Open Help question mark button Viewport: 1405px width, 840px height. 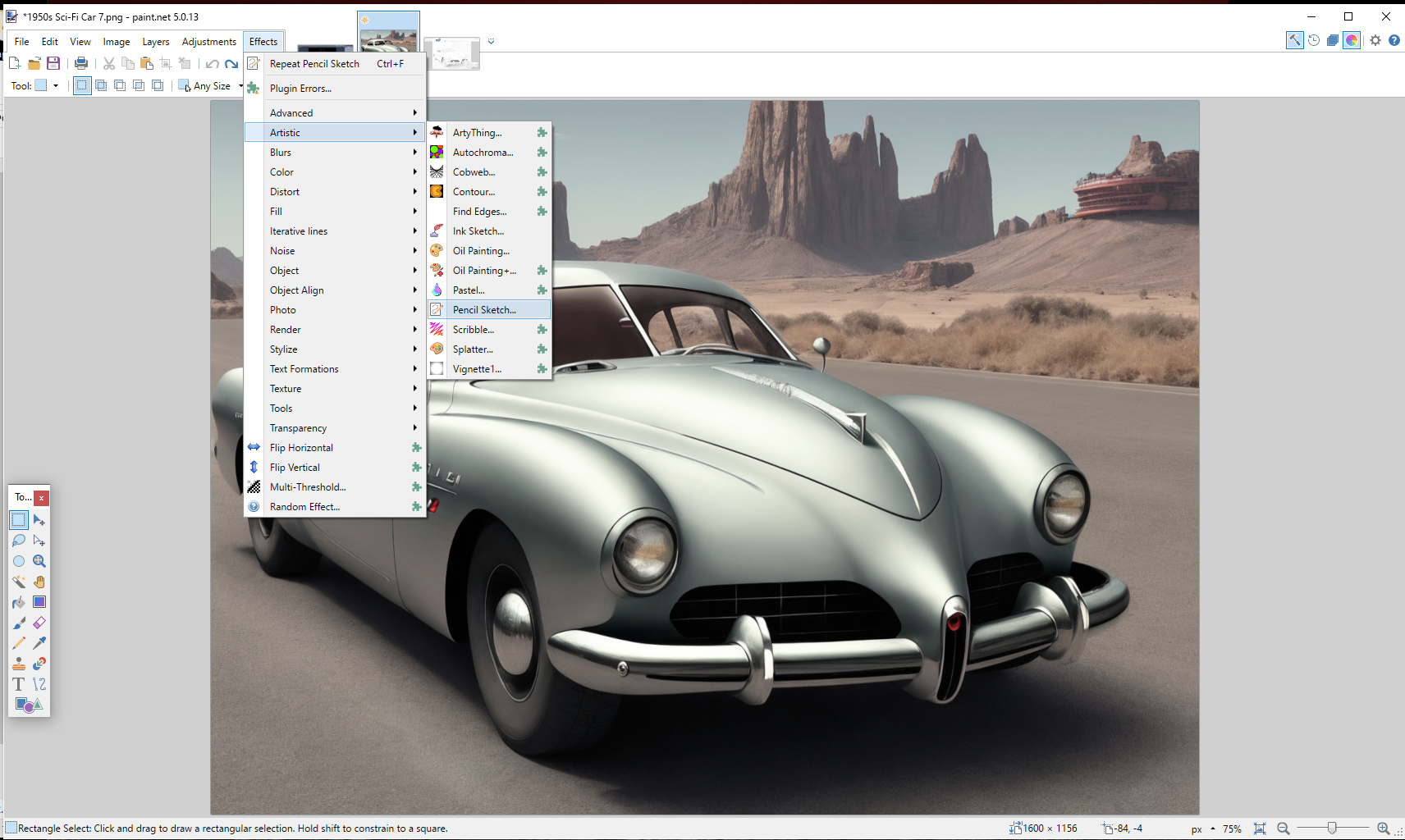tap(1394, 40)
